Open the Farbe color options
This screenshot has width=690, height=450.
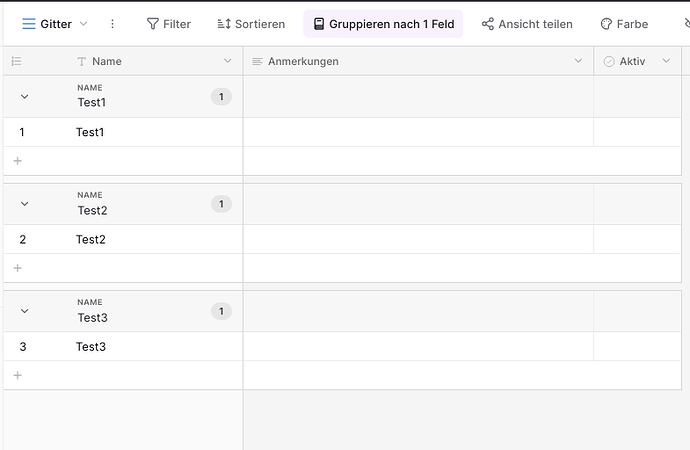click(x=624, y=24)
